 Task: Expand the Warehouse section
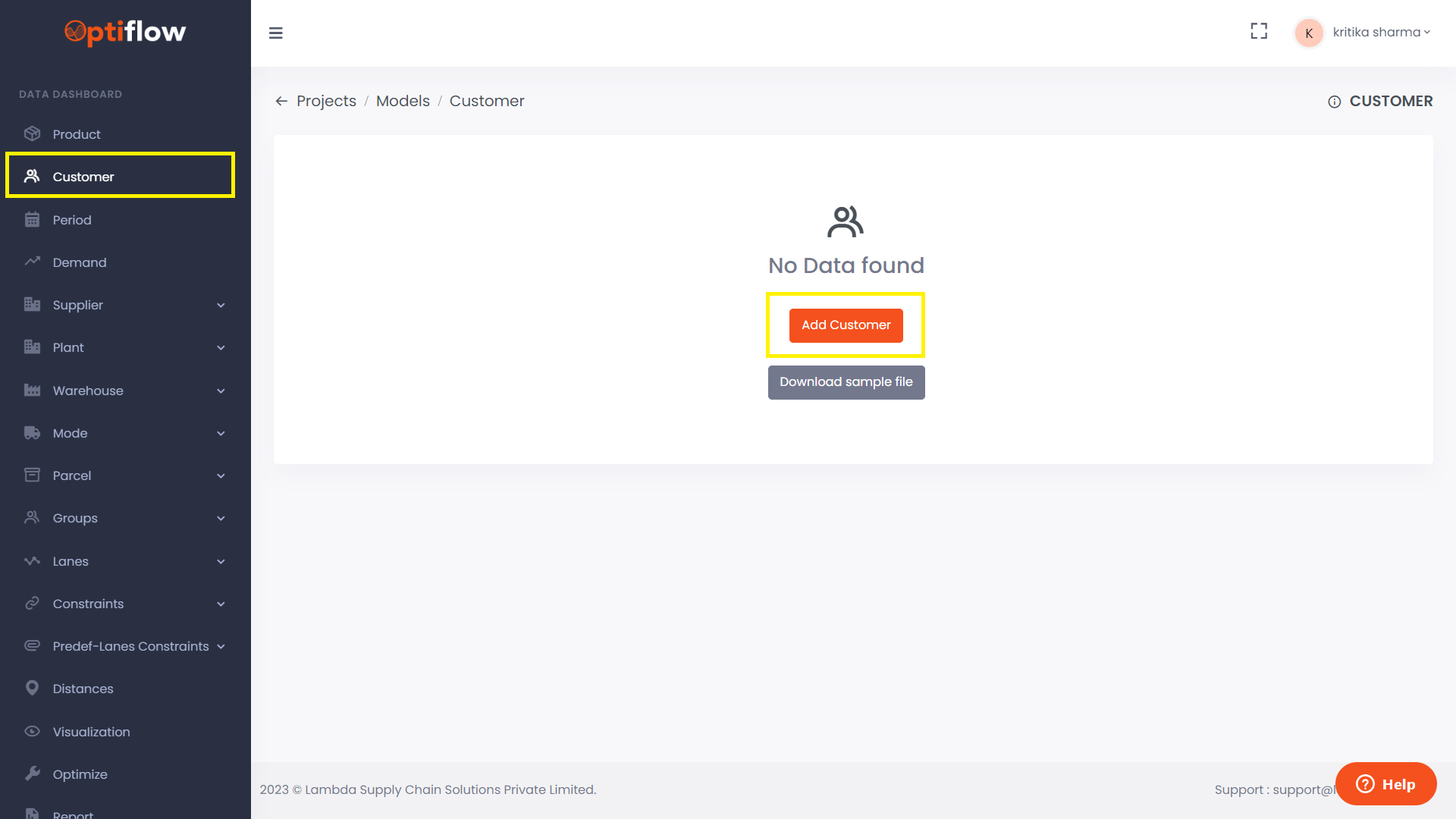point(221,391)
